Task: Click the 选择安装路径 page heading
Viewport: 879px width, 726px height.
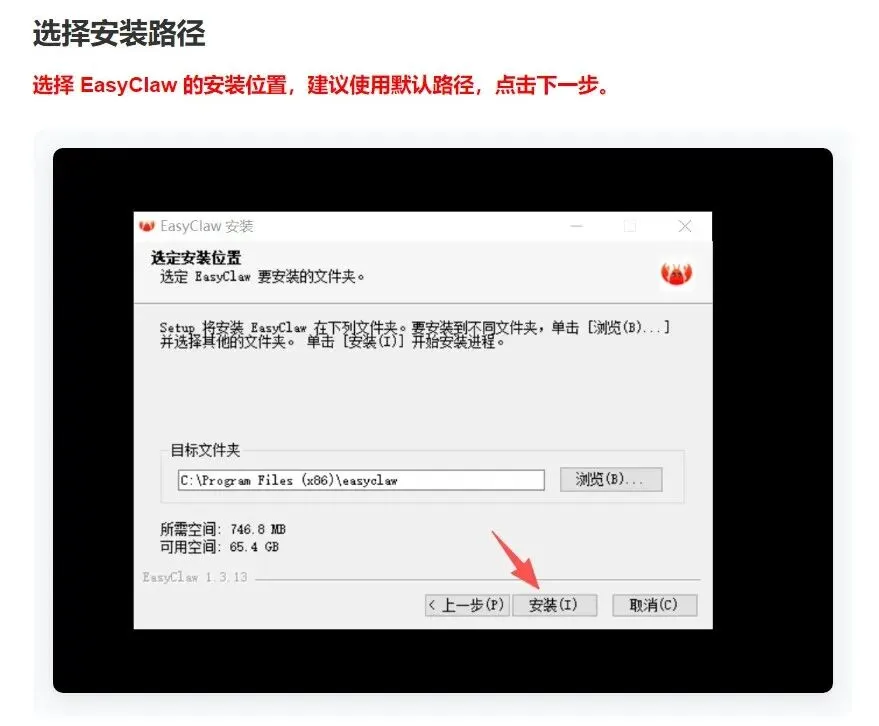Action: [119, 33]
